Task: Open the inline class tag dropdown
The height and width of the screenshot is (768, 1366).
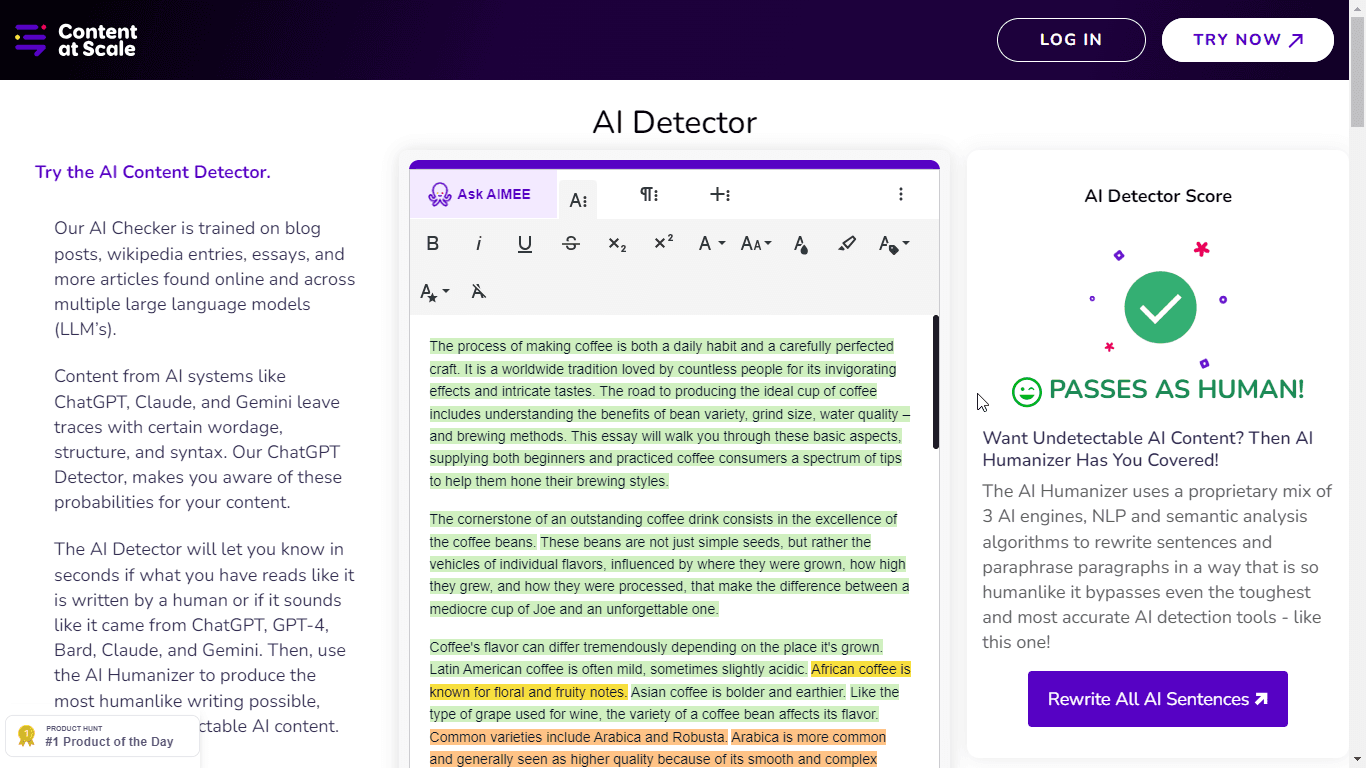Action: [893, 243]
